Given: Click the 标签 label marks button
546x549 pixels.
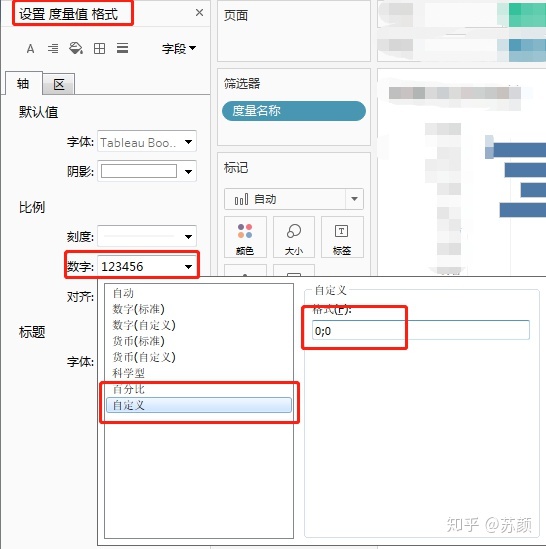Looking at the screenshot, I should 342,237.
